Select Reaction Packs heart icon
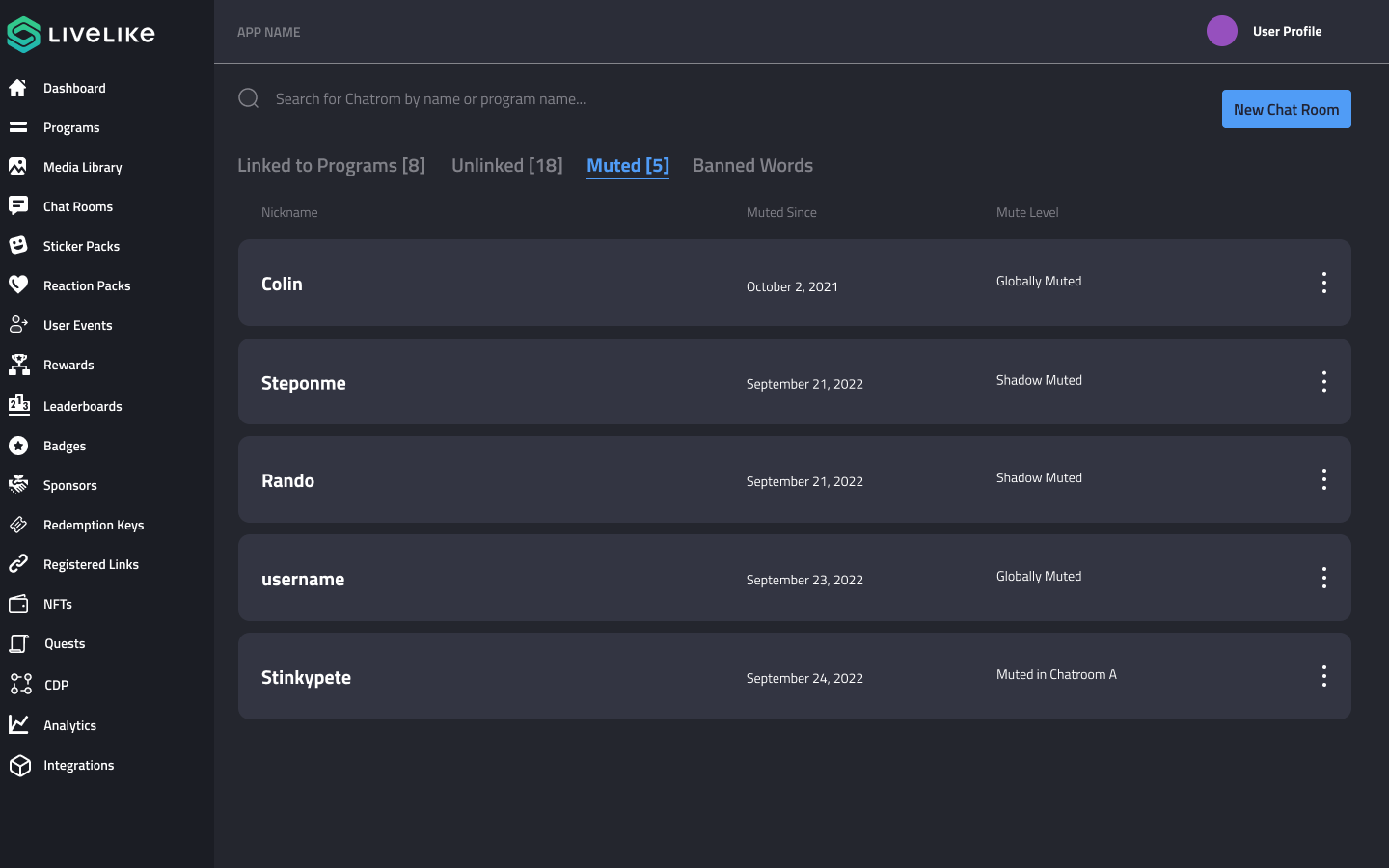Viewport: 1389px width, 868px height. coord(17,285)
